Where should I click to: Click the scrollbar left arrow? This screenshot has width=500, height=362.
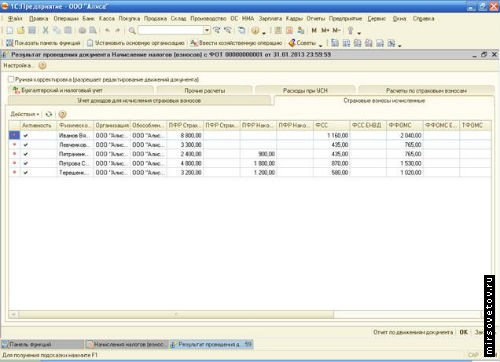14,314
